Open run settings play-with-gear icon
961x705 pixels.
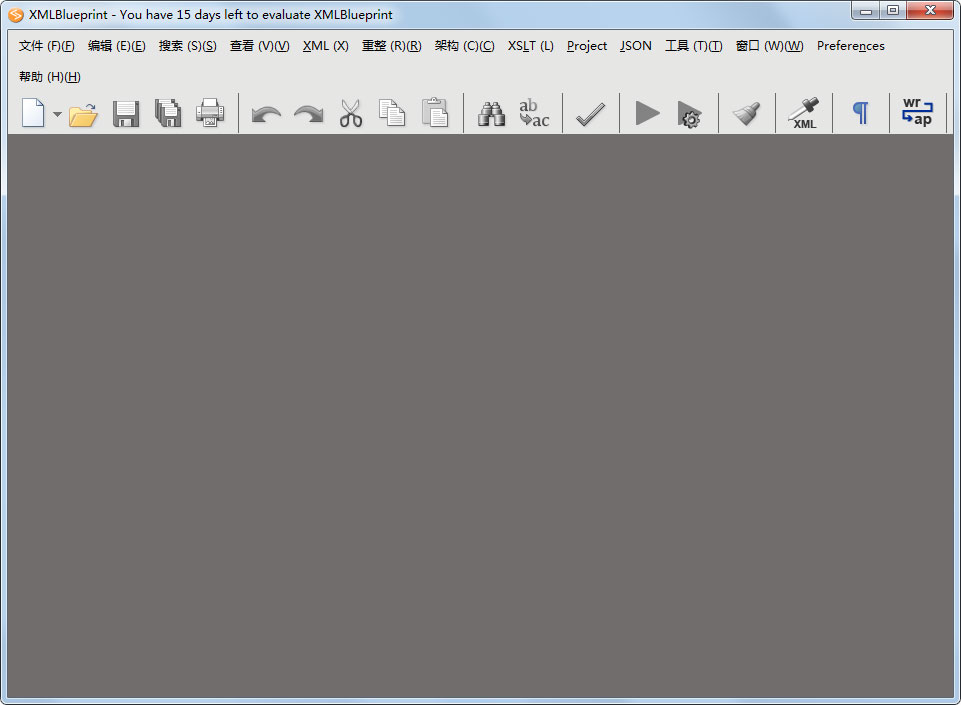[x=689, y=115]
